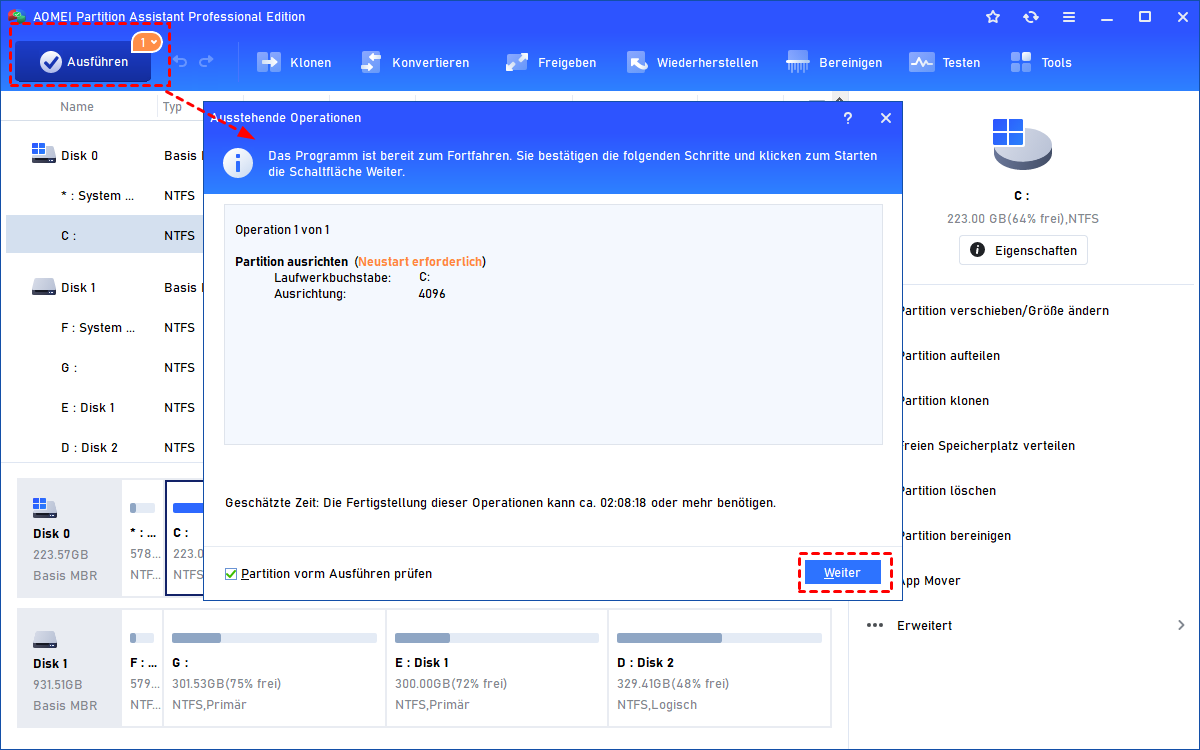Click the refresh icon in title bar
This screenshot has width=1200, height=750.
point(1031,17)
